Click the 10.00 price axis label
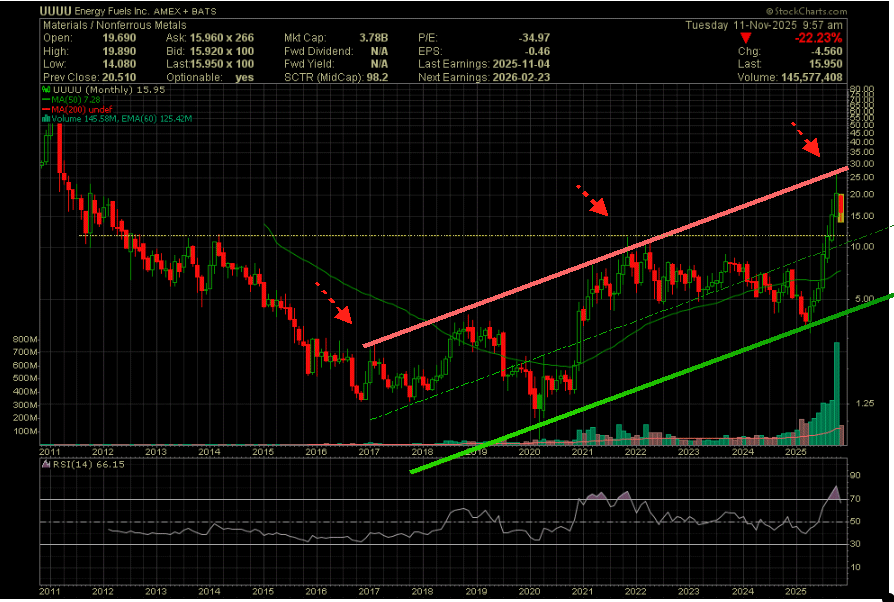 coord(862,247)
